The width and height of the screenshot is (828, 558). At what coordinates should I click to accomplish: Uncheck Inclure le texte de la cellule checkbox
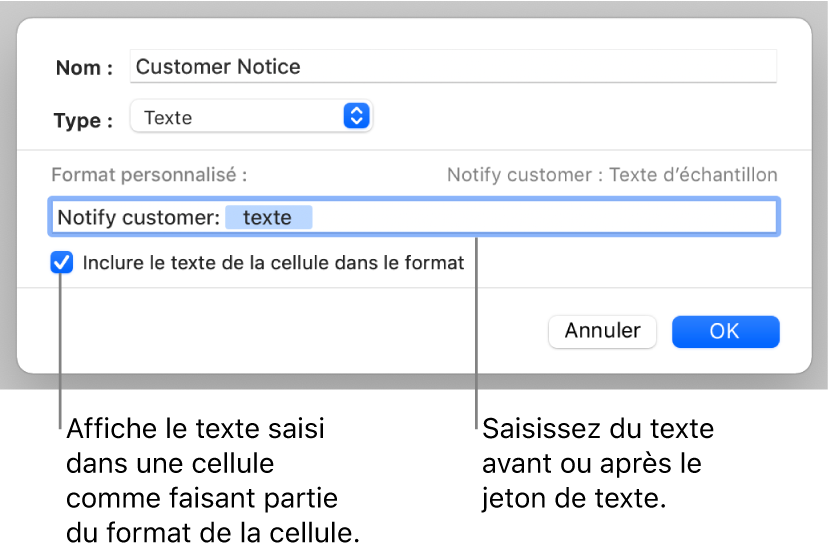point(62,262)
